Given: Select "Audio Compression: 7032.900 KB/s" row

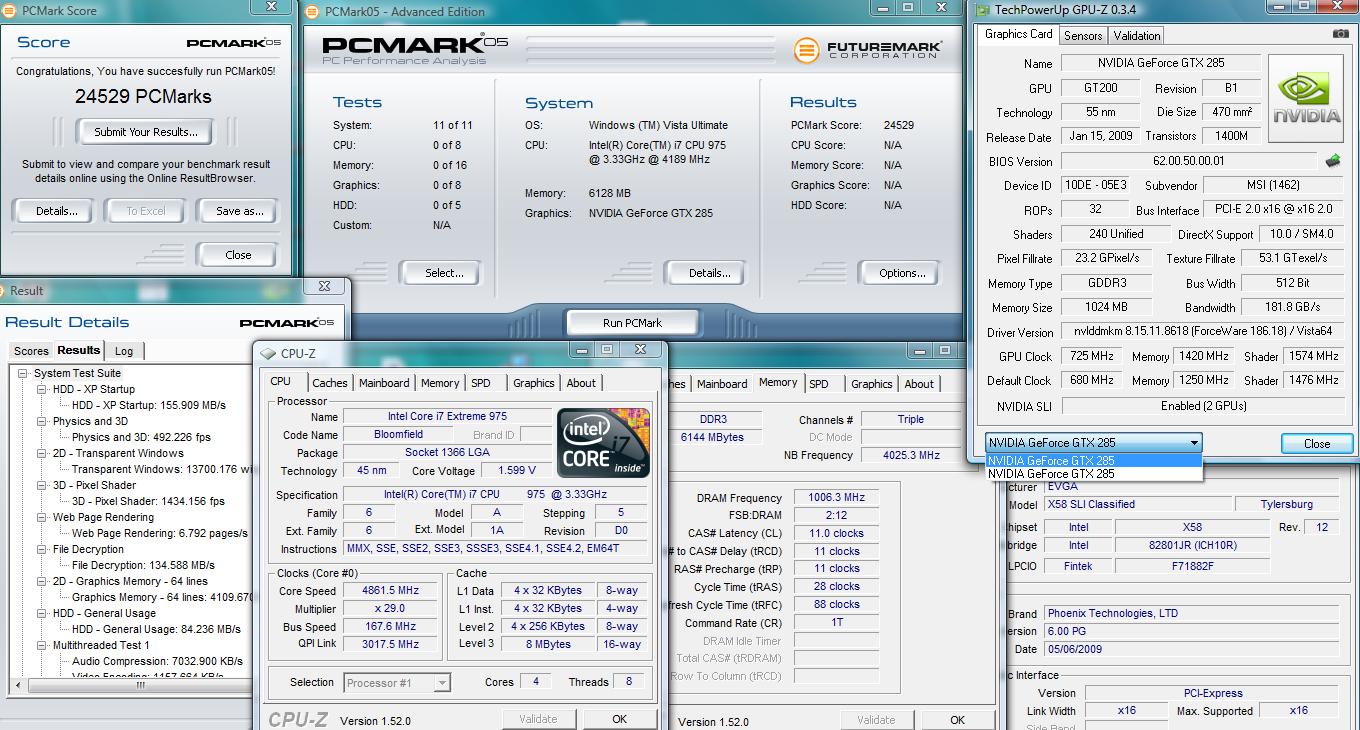Looking at the screenshot, I should click(157, 661).
